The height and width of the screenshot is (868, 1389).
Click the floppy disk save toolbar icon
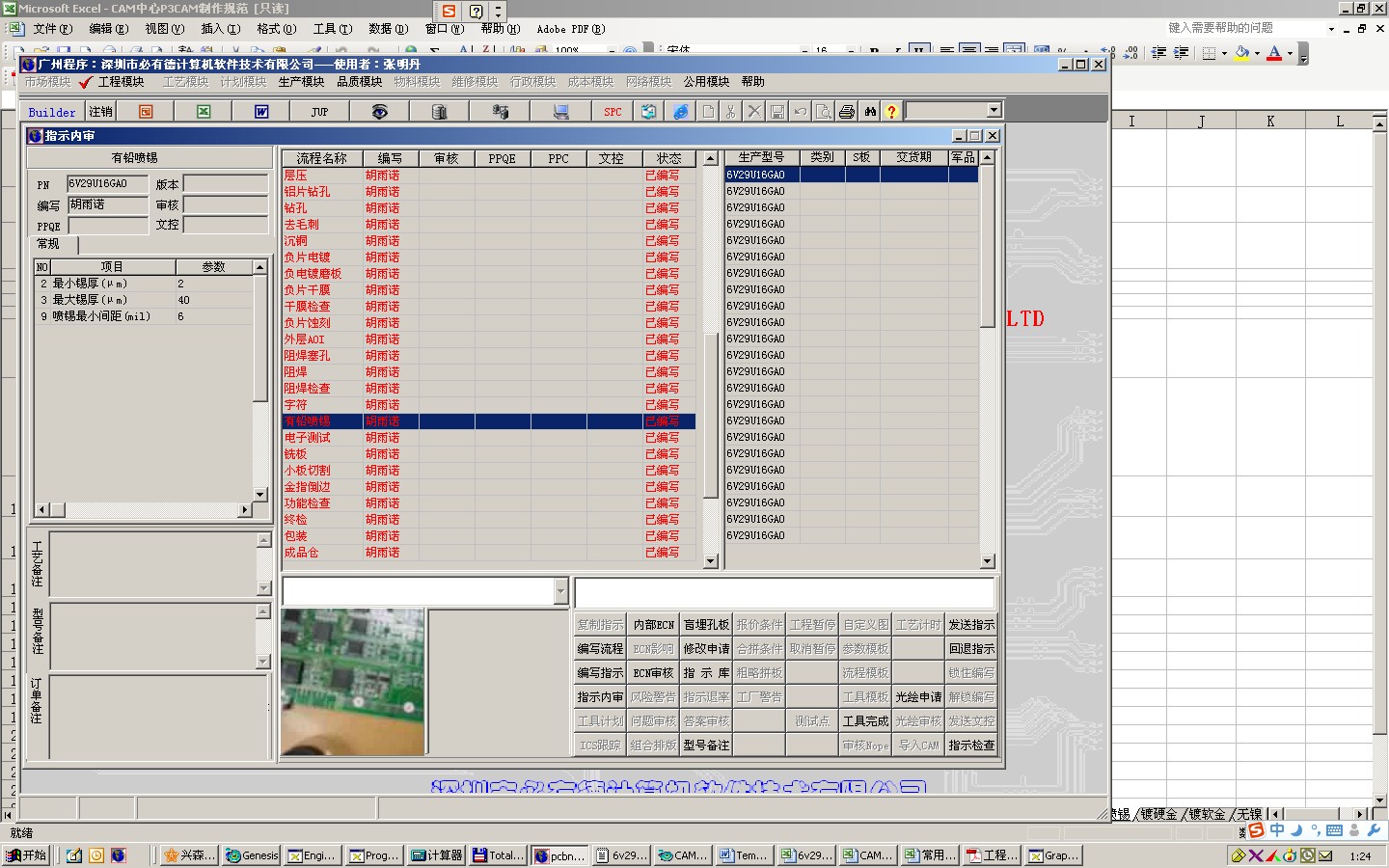[x=776, y=112]
